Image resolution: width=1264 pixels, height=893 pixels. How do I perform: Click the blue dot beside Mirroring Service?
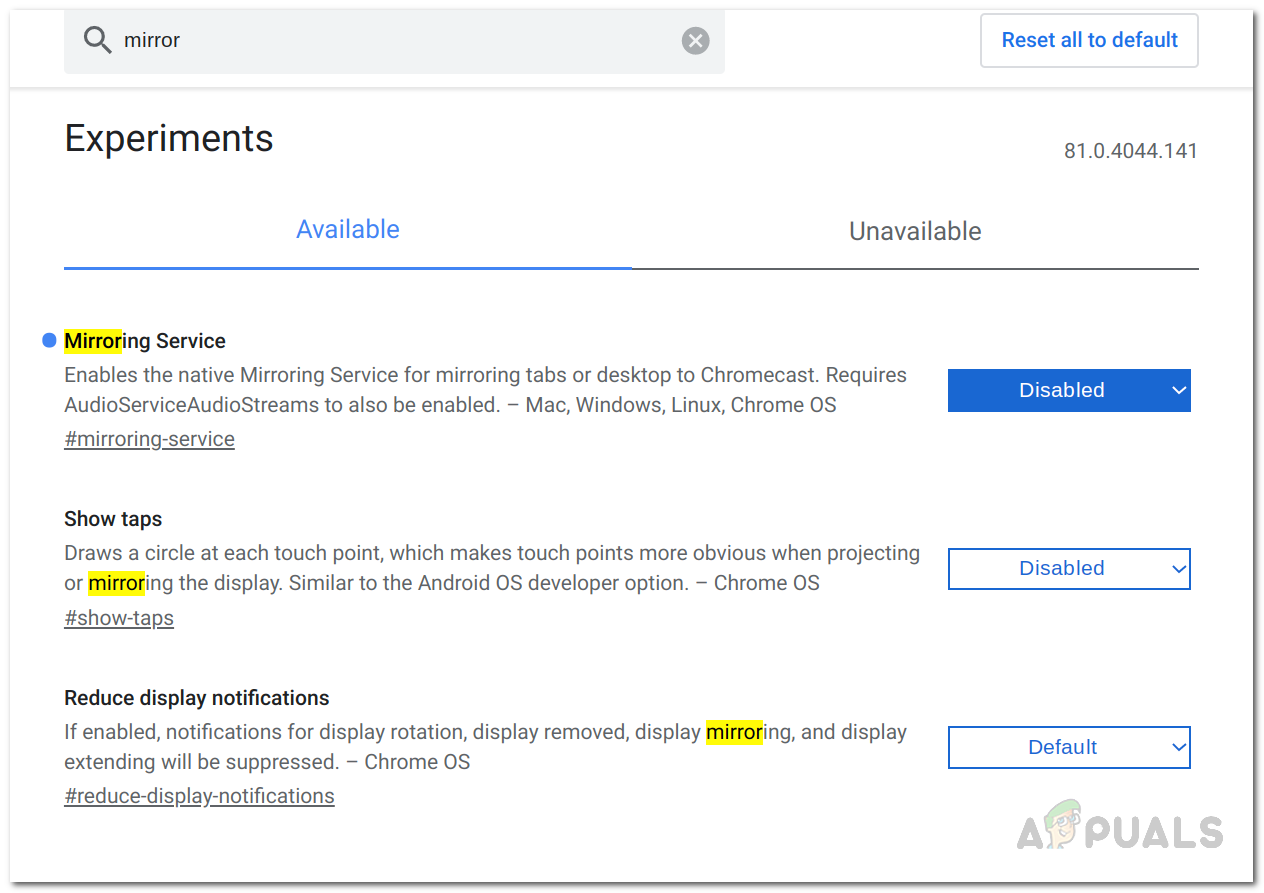pos(49,341)
